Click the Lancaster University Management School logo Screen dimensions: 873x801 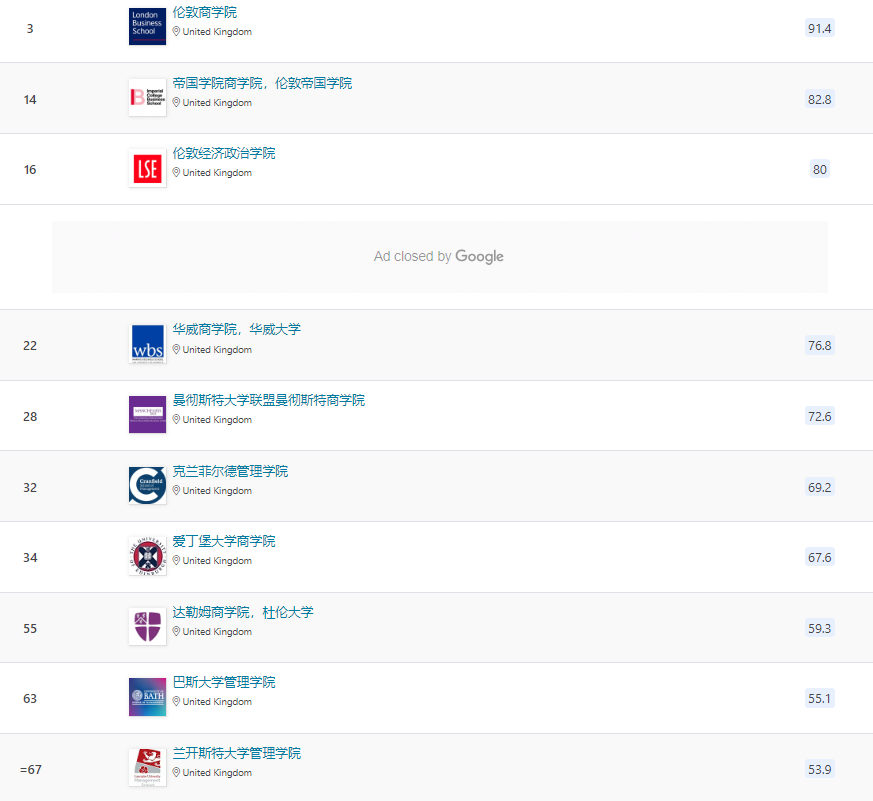(x=147, y=767)
